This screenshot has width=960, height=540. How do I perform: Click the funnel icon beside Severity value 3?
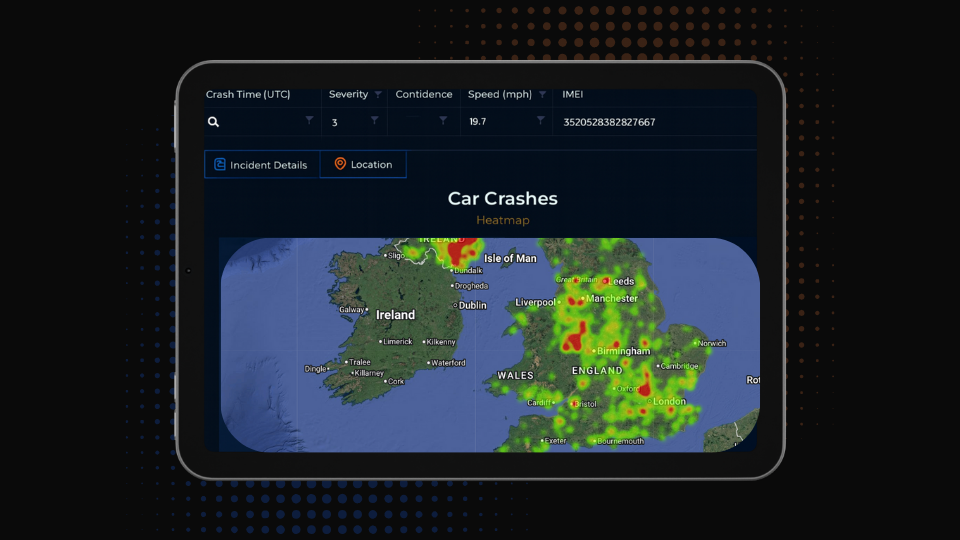pyautogui.click(x=374, y=121)
